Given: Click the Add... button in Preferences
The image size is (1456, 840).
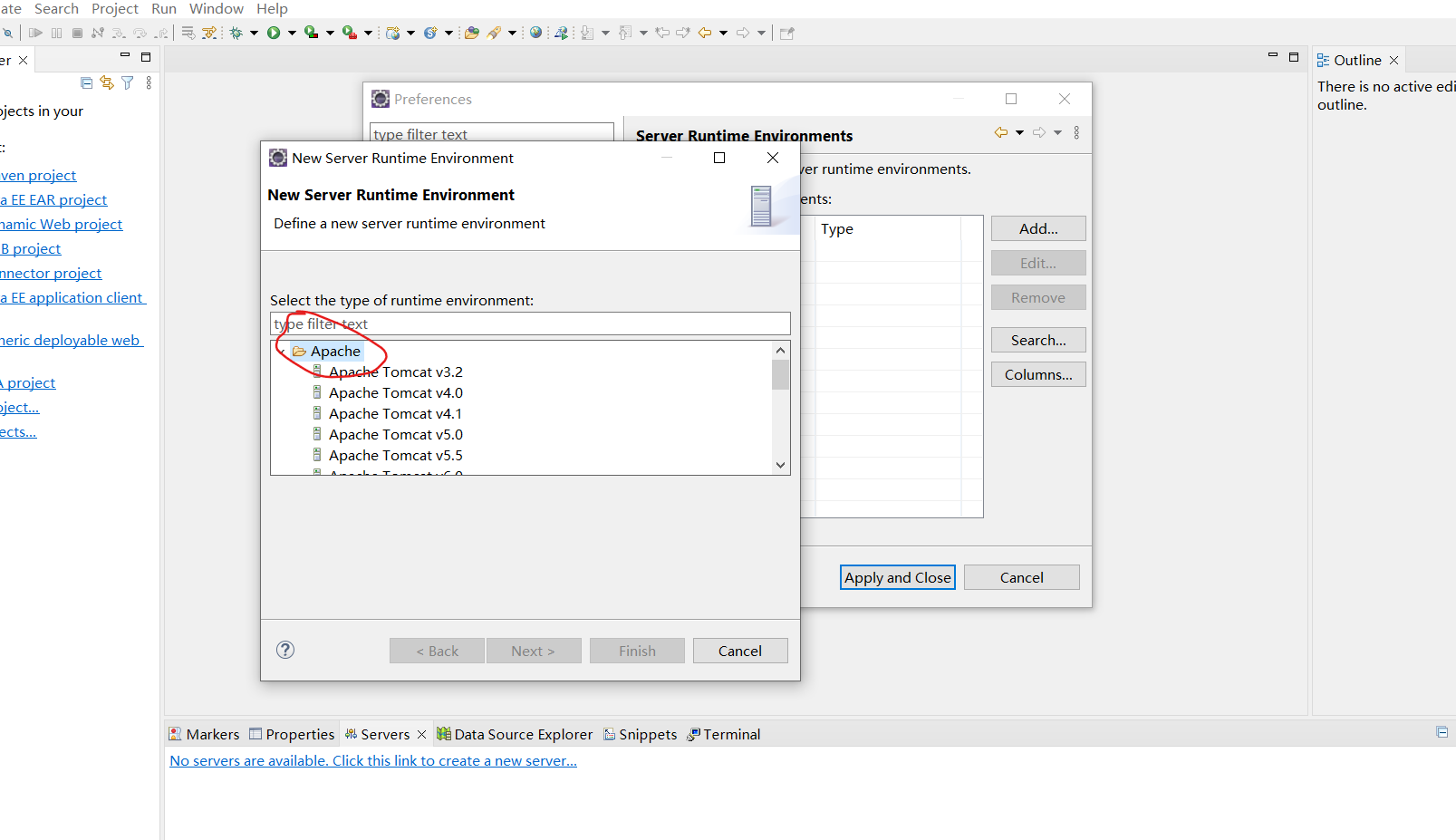Looking at the screenshot, I should point(1038,228).
